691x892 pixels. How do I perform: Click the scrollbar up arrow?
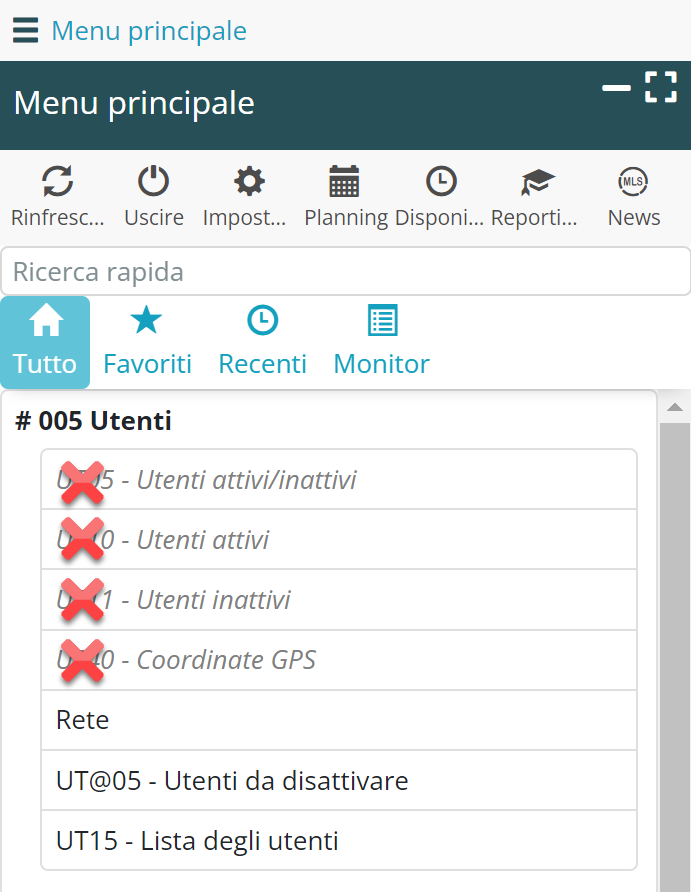[x=675, y=407]
